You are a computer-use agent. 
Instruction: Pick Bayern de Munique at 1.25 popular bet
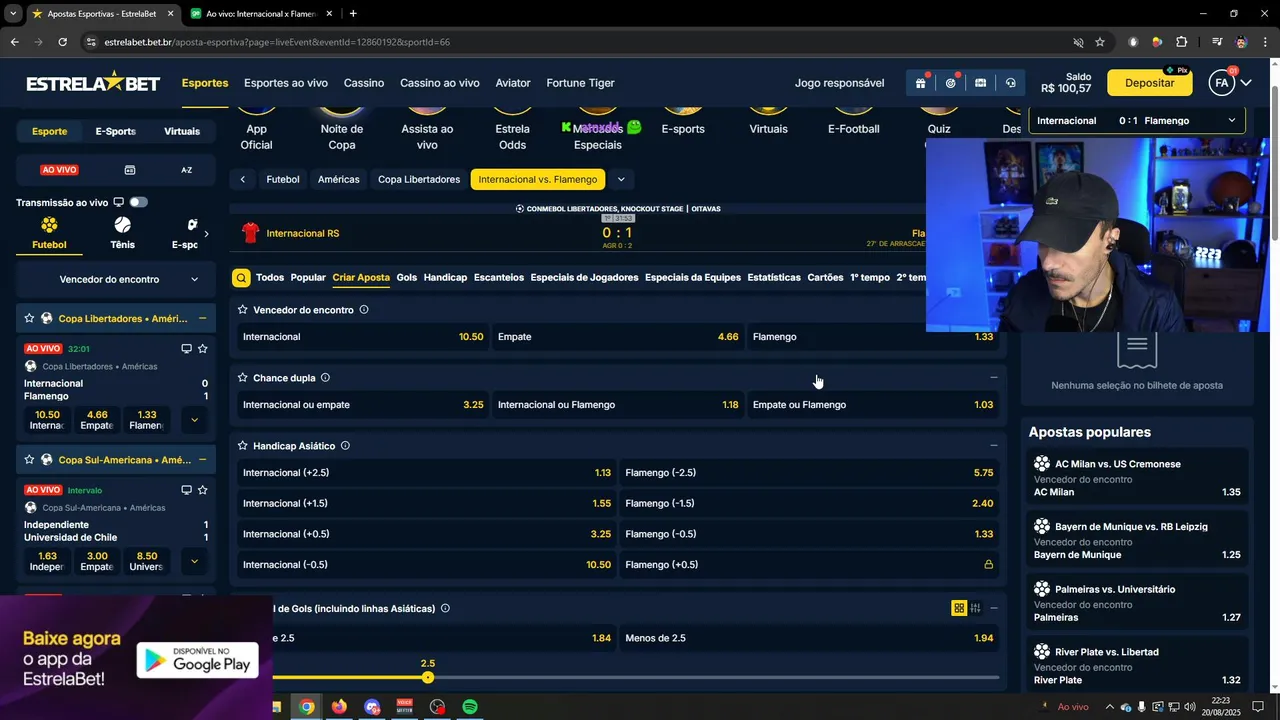point(1137,540)
